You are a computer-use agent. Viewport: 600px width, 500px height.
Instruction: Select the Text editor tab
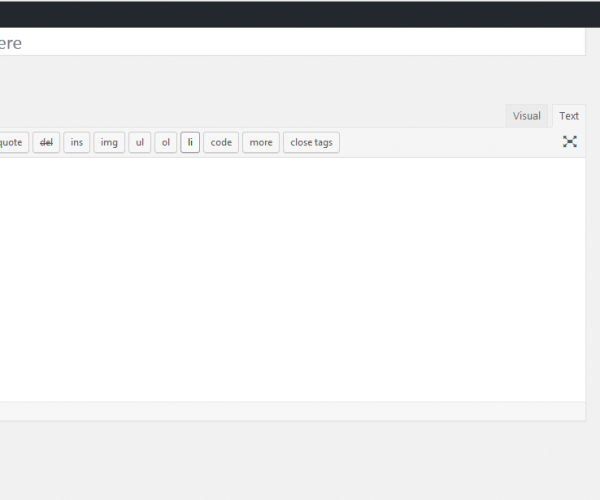pos(569,116)
